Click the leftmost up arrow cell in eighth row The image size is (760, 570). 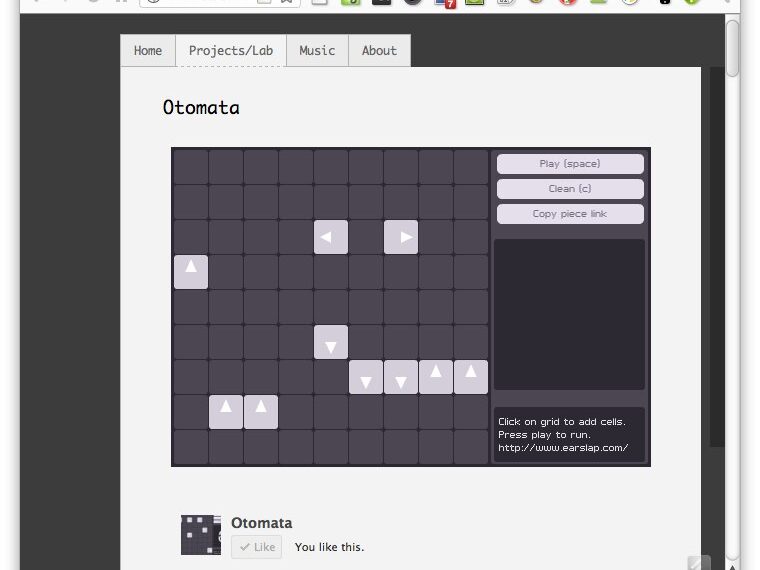click(226, 412)
